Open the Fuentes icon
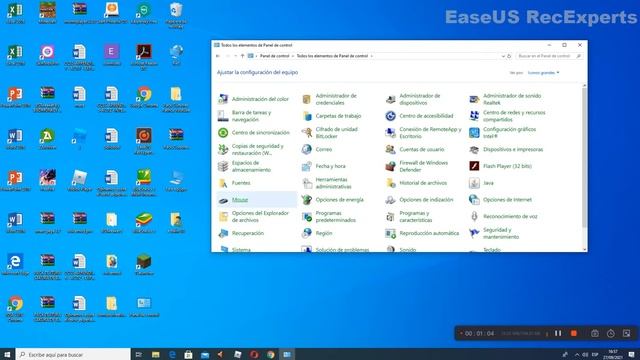 point(223,183)
